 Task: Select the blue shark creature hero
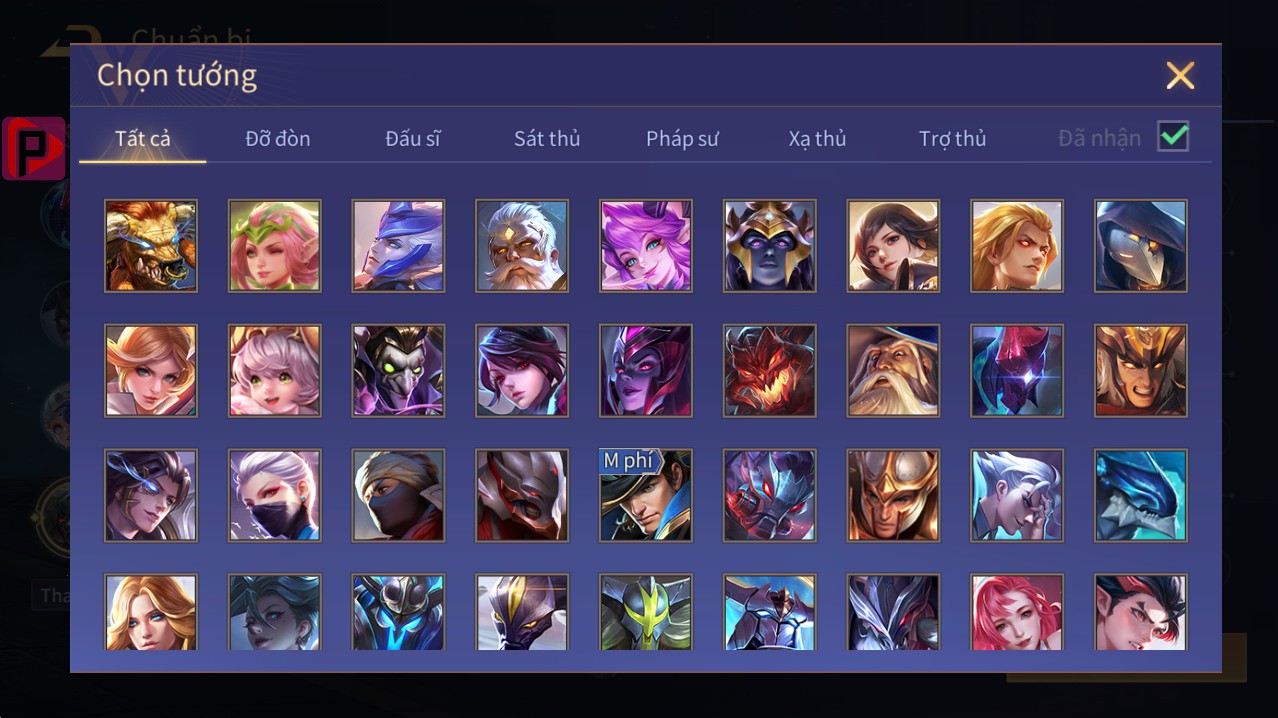[x=1141, y=496]
